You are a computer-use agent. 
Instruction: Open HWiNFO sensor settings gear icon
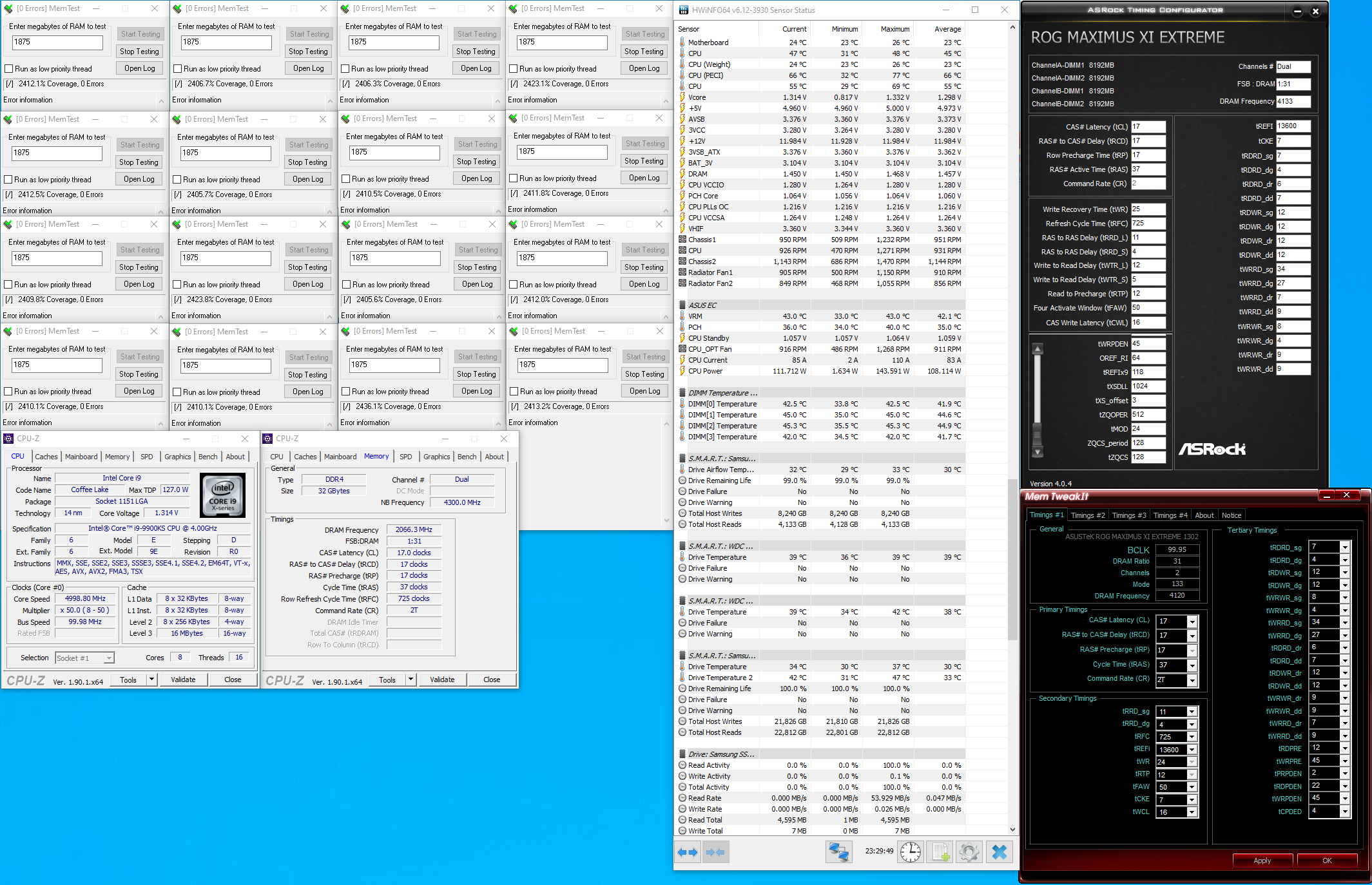969,852
